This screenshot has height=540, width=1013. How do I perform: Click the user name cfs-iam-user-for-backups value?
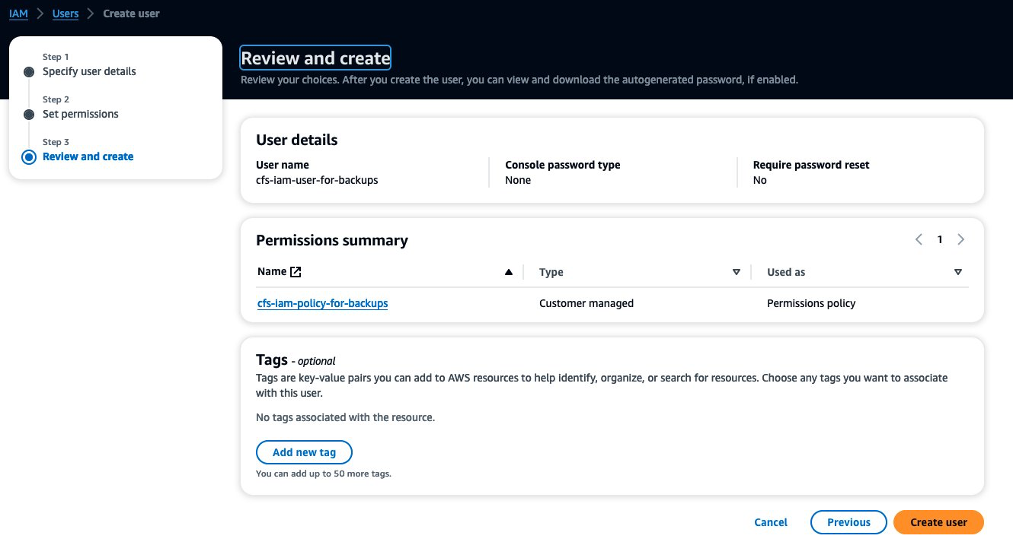pos(317,180)
